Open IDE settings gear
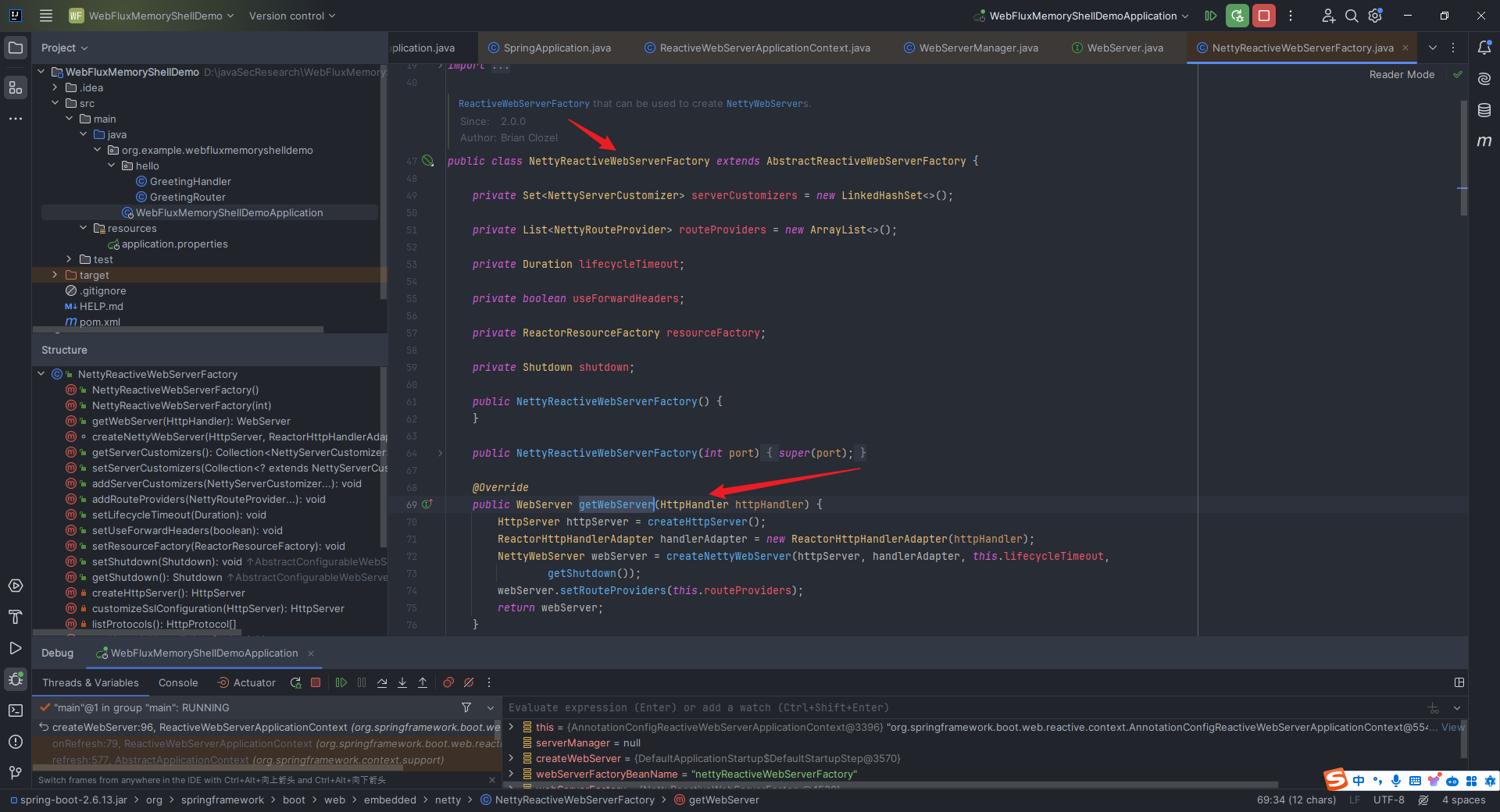 tap(1376, 16)
